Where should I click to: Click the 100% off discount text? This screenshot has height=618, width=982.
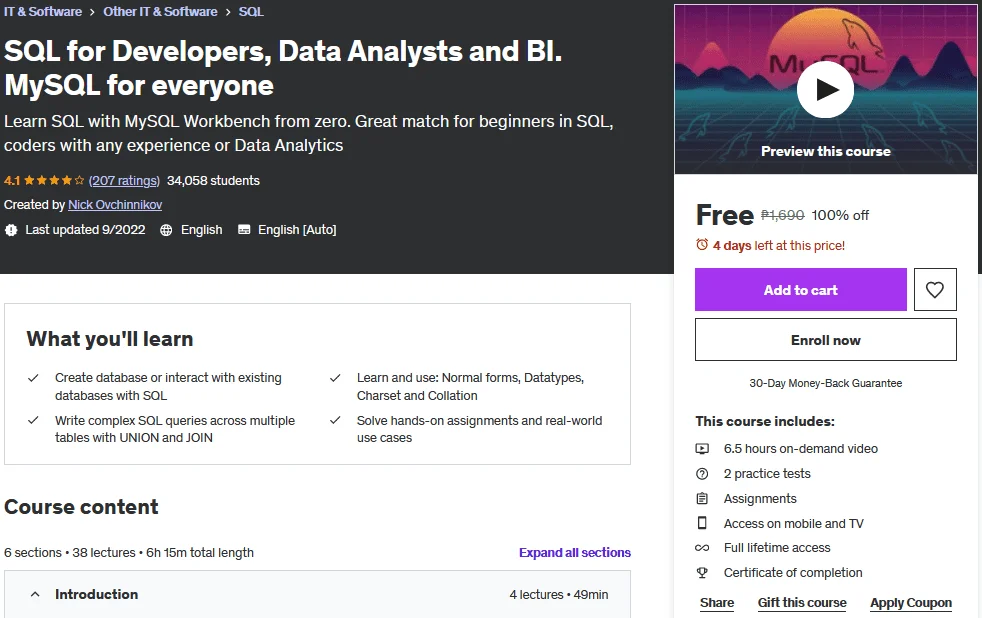tap(840, 215)
